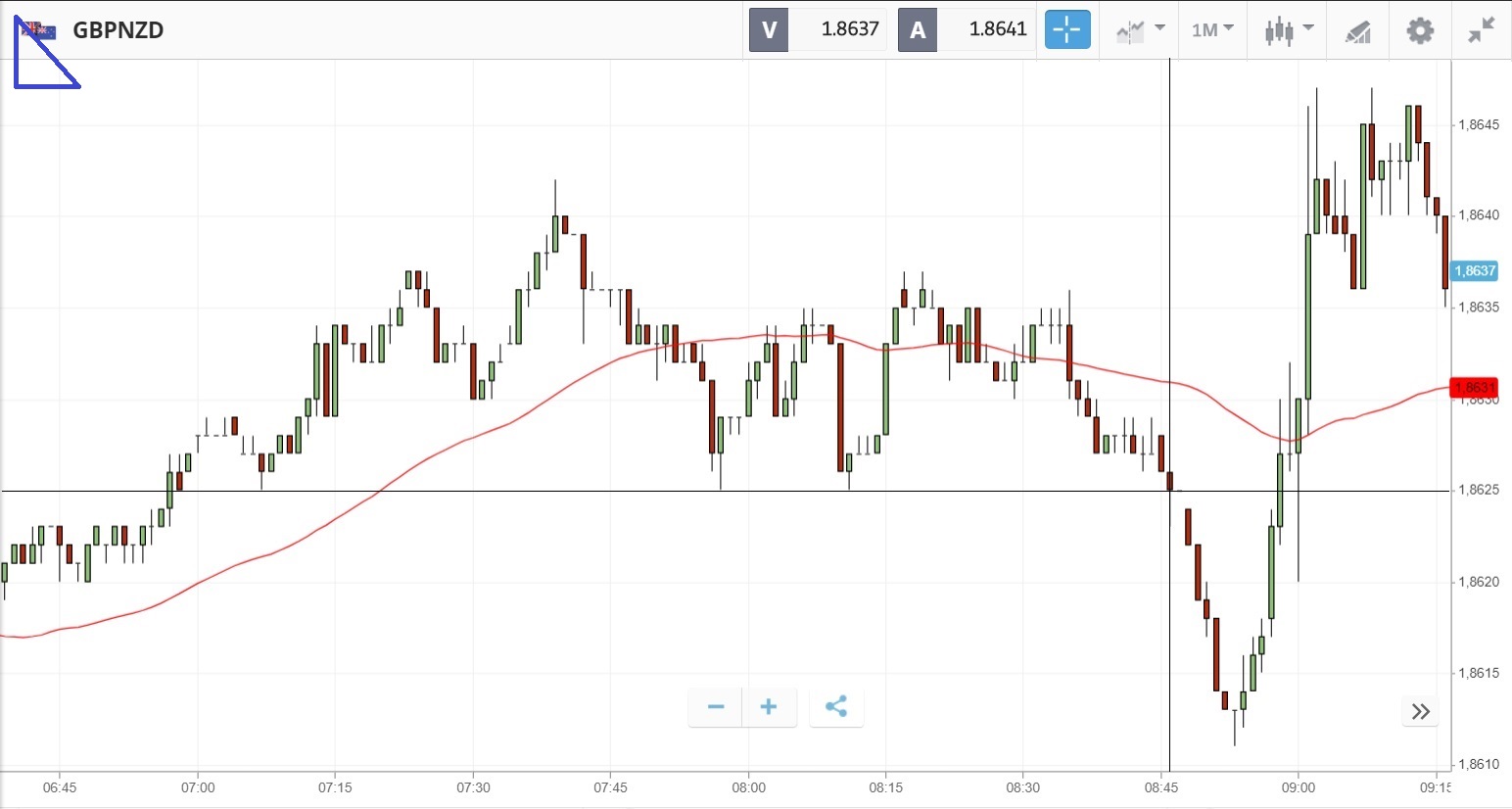Expand the 1M timeframe dropdown

point(1211,29)
